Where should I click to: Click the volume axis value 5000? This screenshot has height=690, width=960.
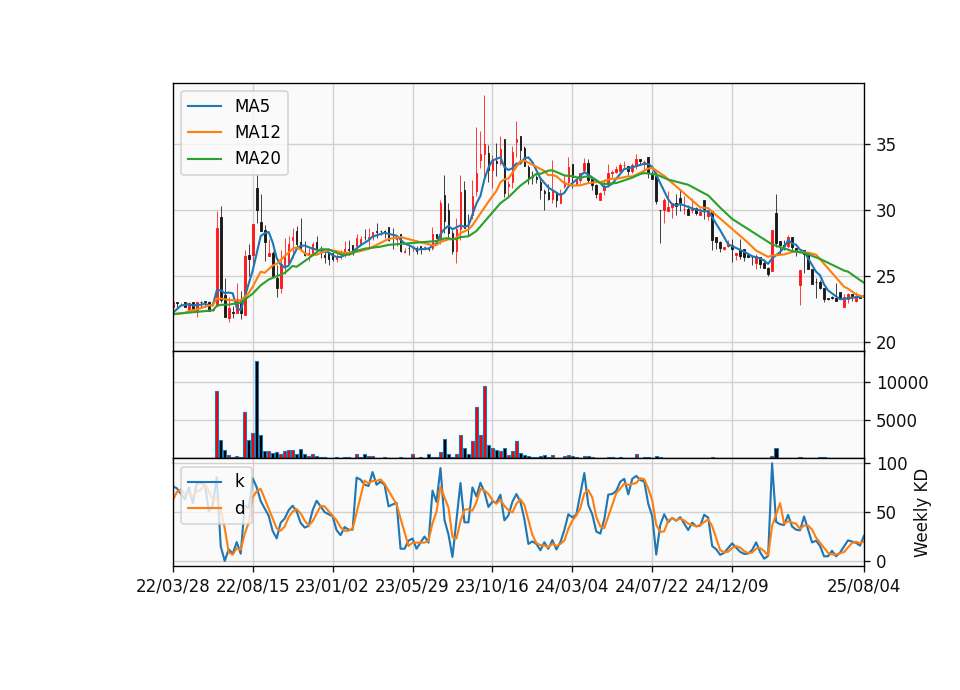(x=897, y=421)
